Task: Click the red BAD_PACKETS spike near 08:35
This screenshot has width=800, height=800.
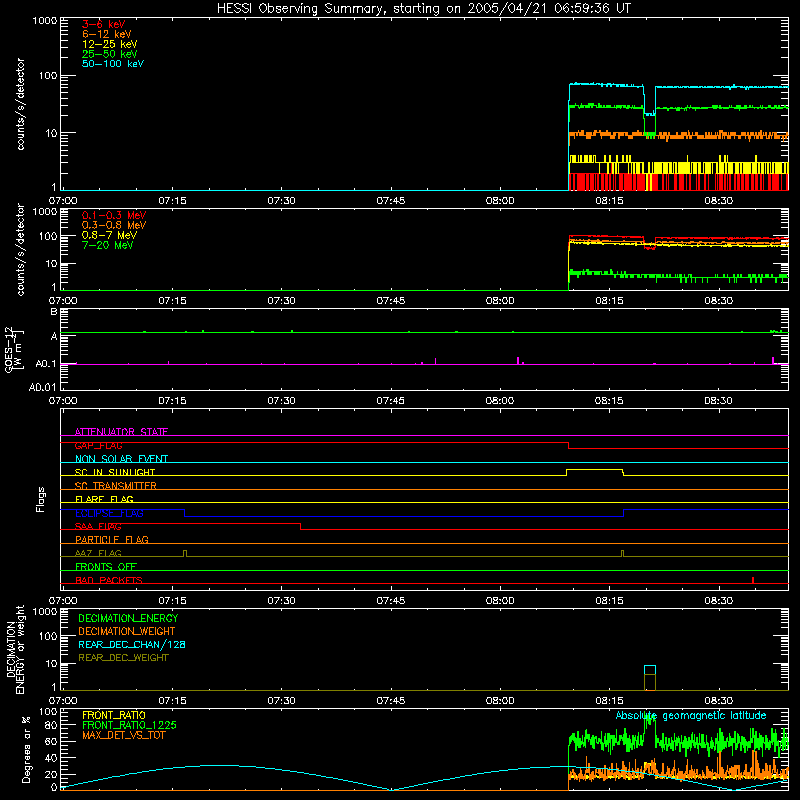Action: pos(753,580)
